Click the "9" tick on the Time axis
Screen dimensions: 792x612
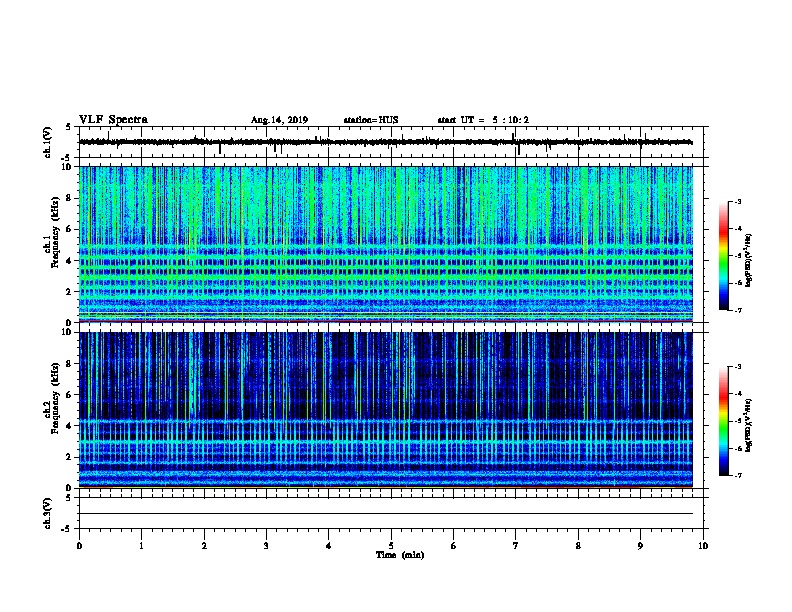640,546
